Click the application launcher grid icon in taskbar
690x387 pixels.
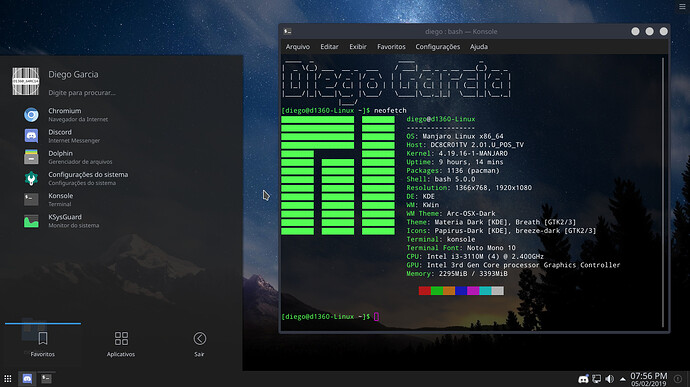pyautogui.click(x=8, y=378)
